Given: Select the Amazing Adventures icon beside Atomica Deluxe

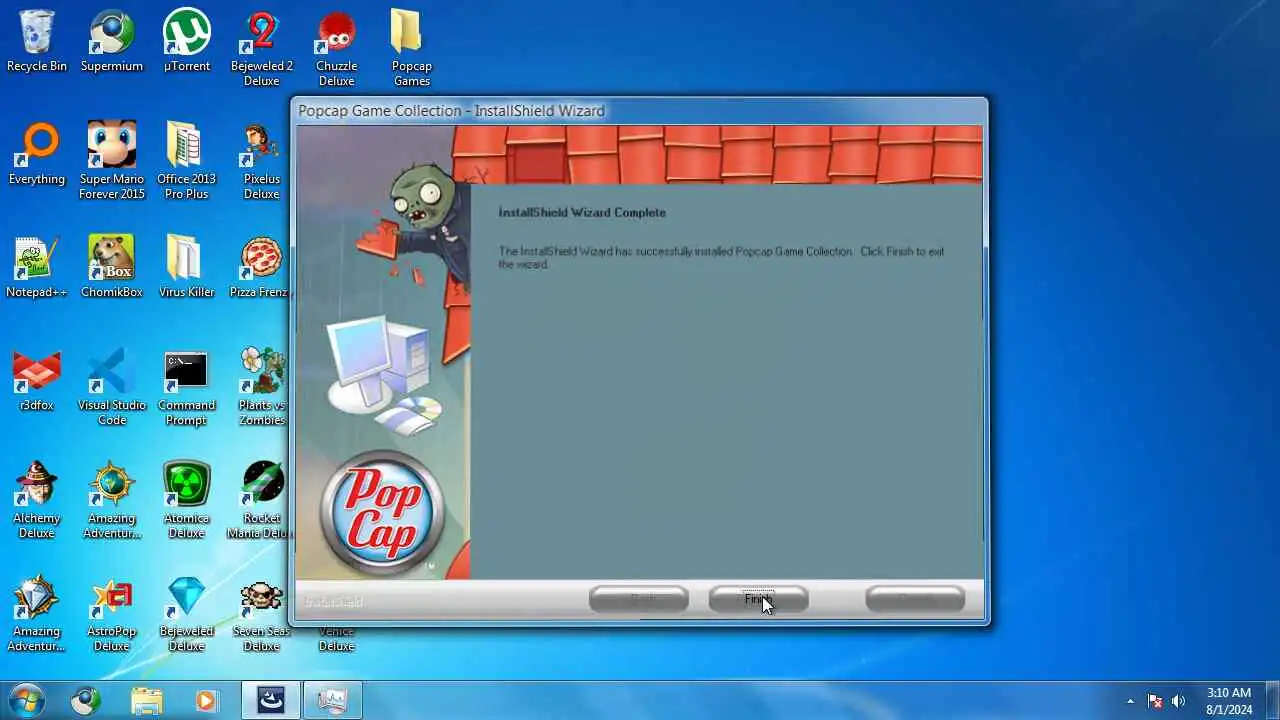Looking at the screenshot, I should coord(112,501).
